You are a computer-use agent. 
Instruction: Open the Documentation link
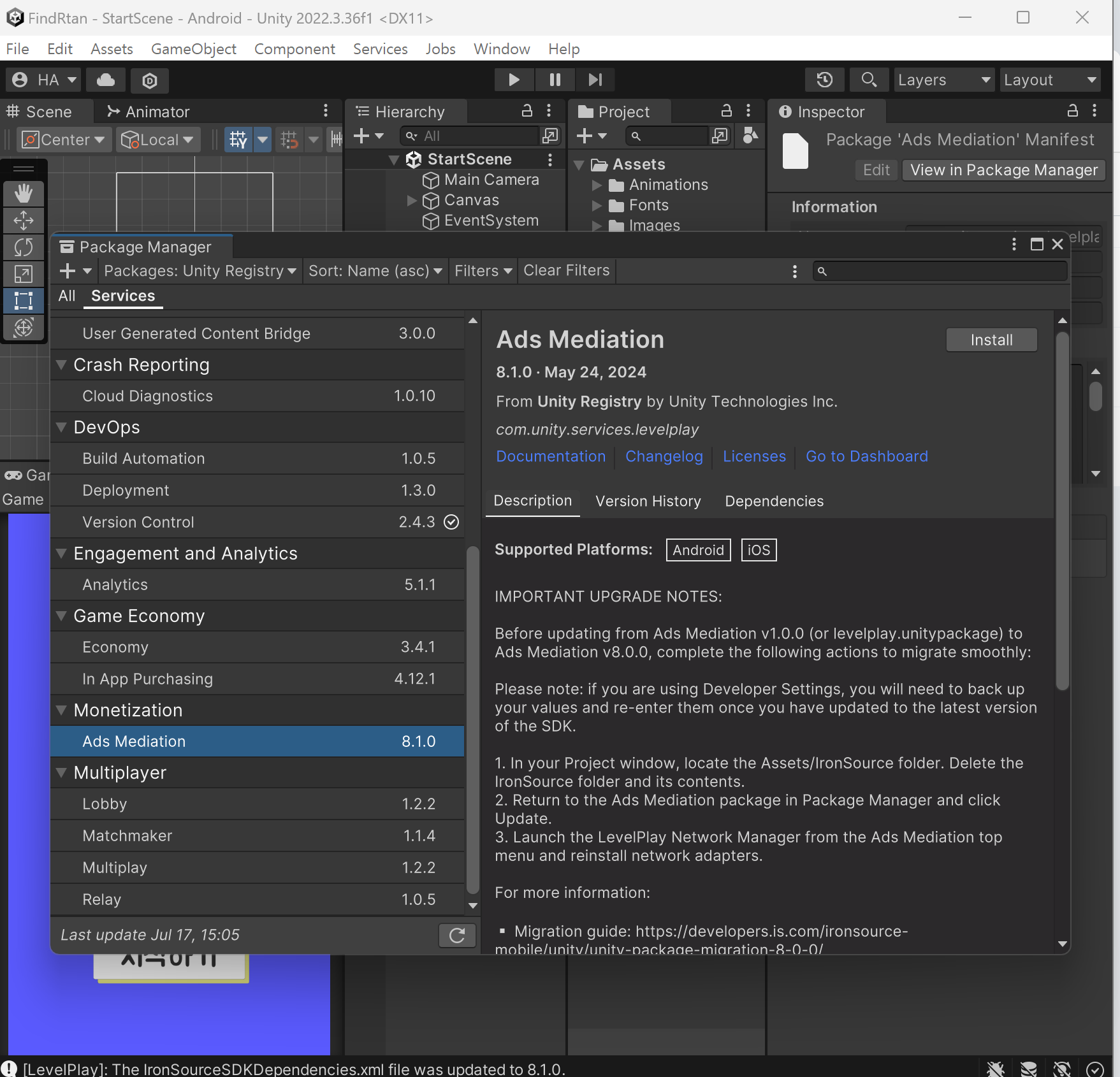coord(551,456)
